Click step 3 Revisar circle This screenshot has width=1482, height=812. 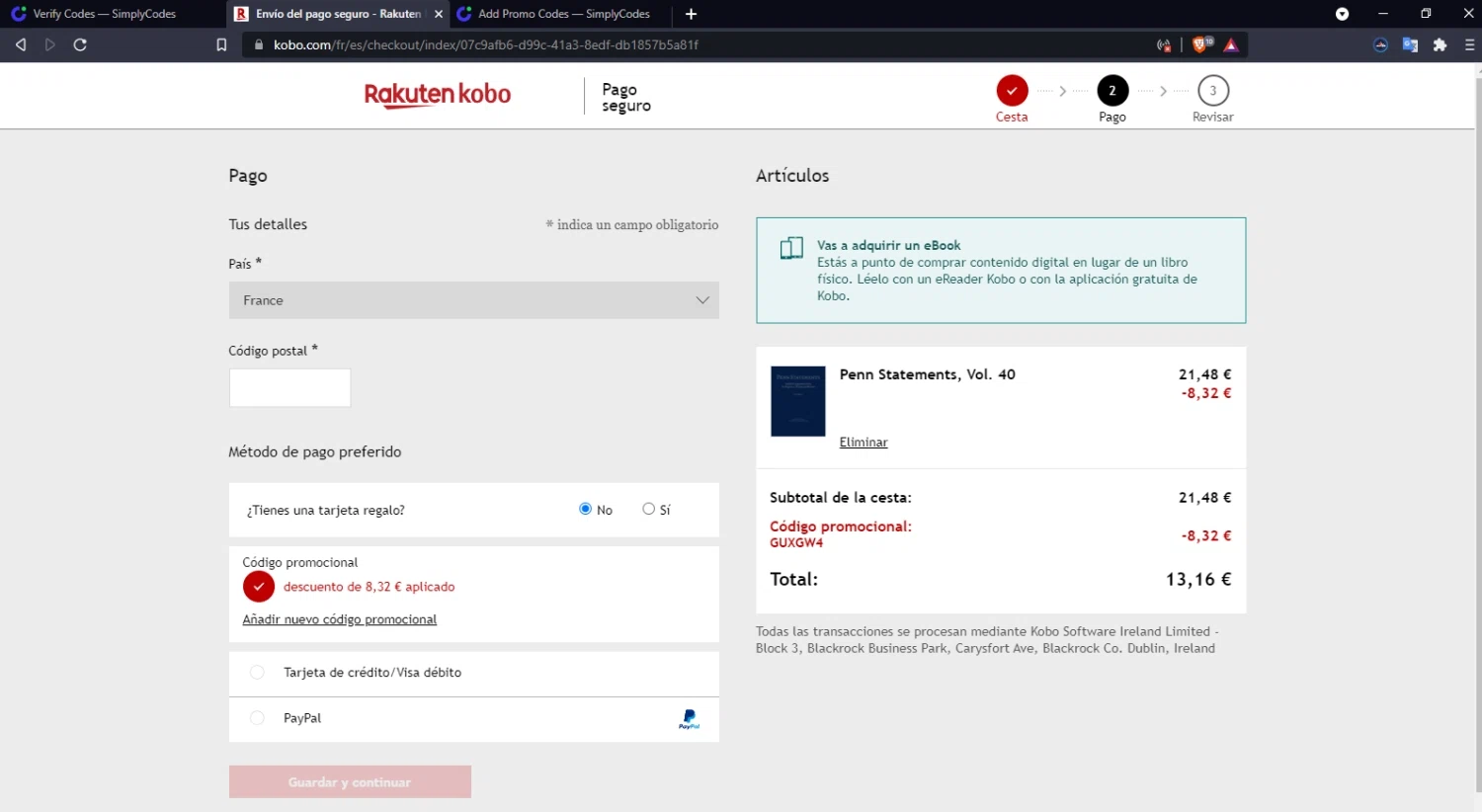point(1213,91)
